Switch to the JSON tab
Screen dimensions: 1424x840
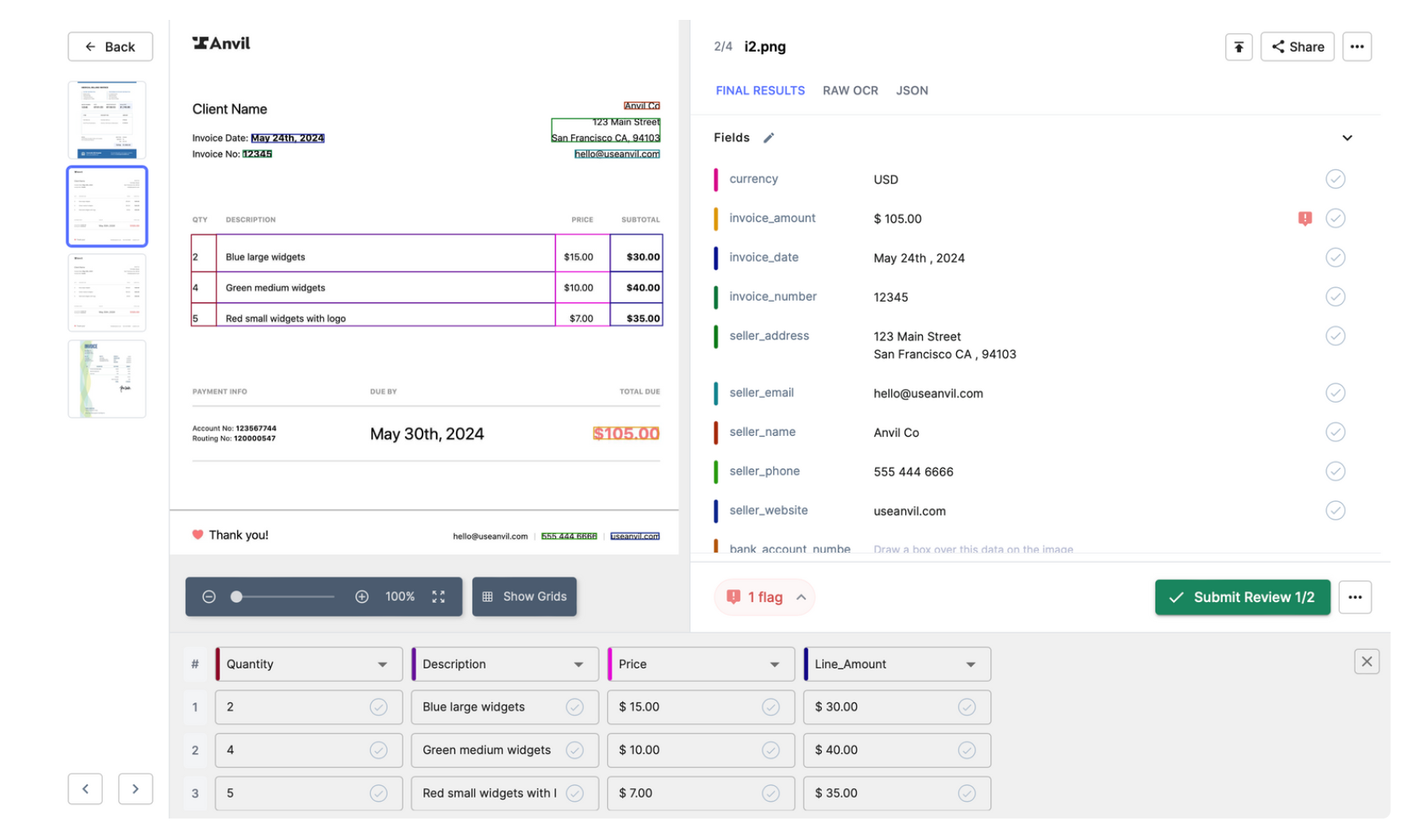tap(912, 91)
